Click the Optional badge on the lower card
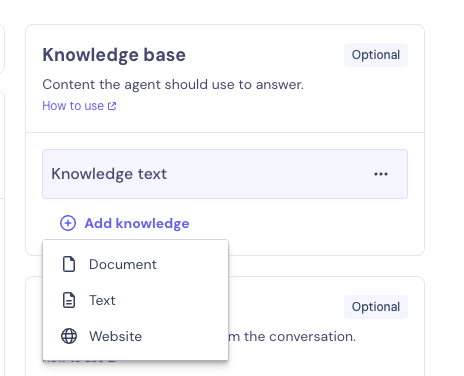Viewport: 464px width, 376px height. tap(376, 307)
